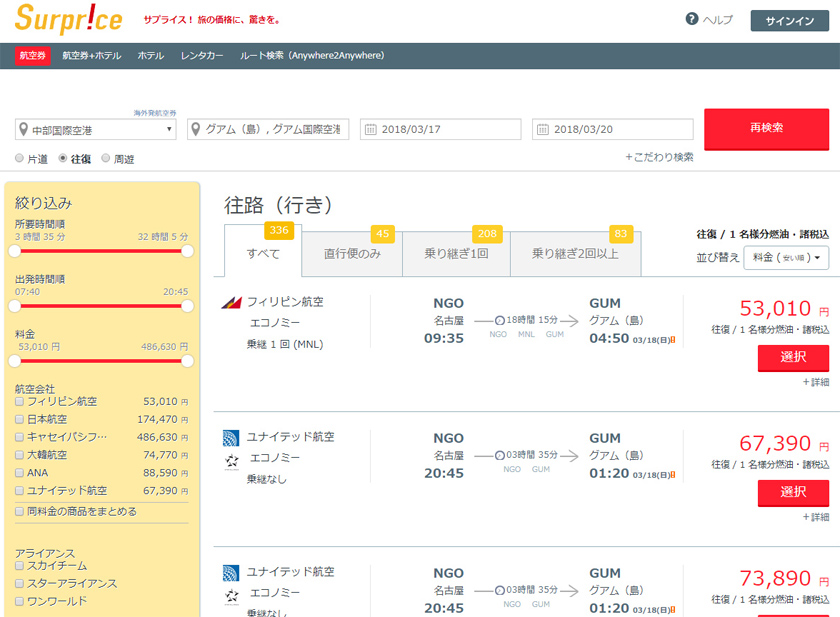This screenshot has width=840, height=617.
Task: Click 53,010 円 price text
Action: coord(784,308)
